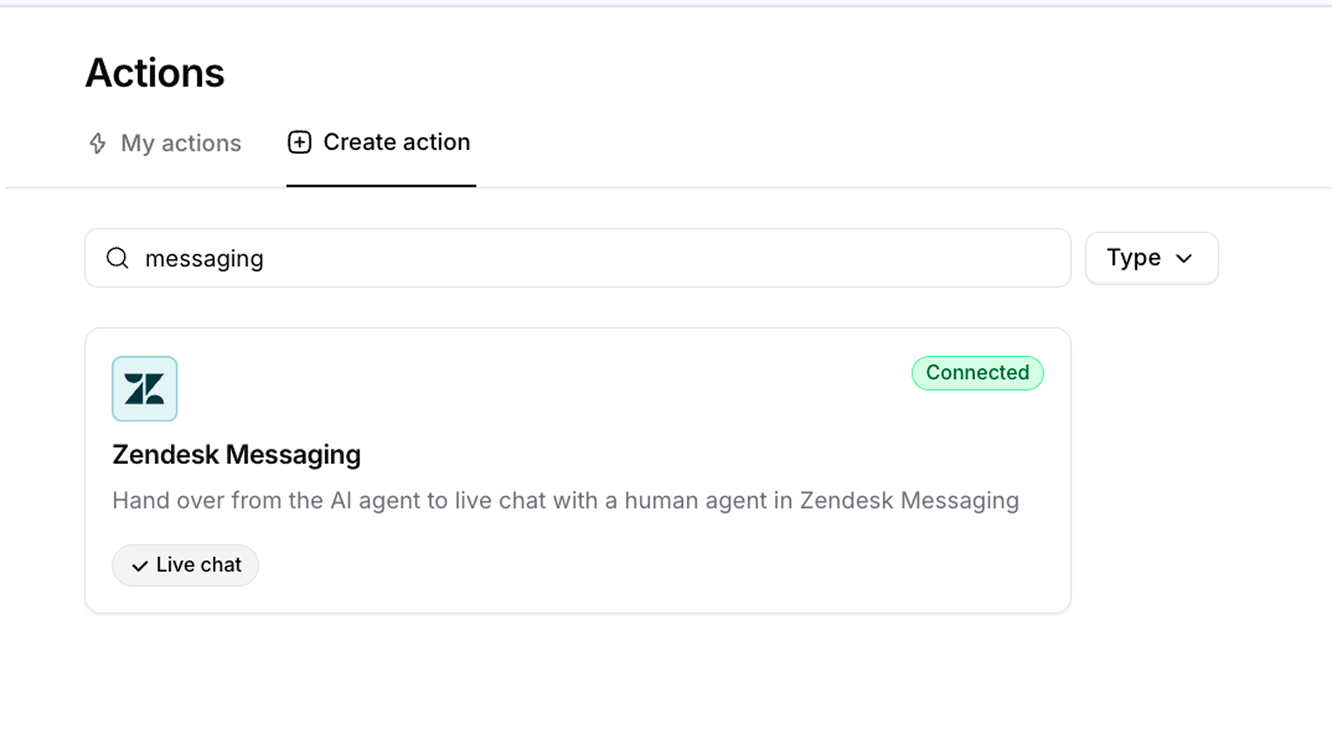Click the search field containing 'messaging'
Image resolution: width=1332 pixels, height=729 pixels.
(578, 258)
